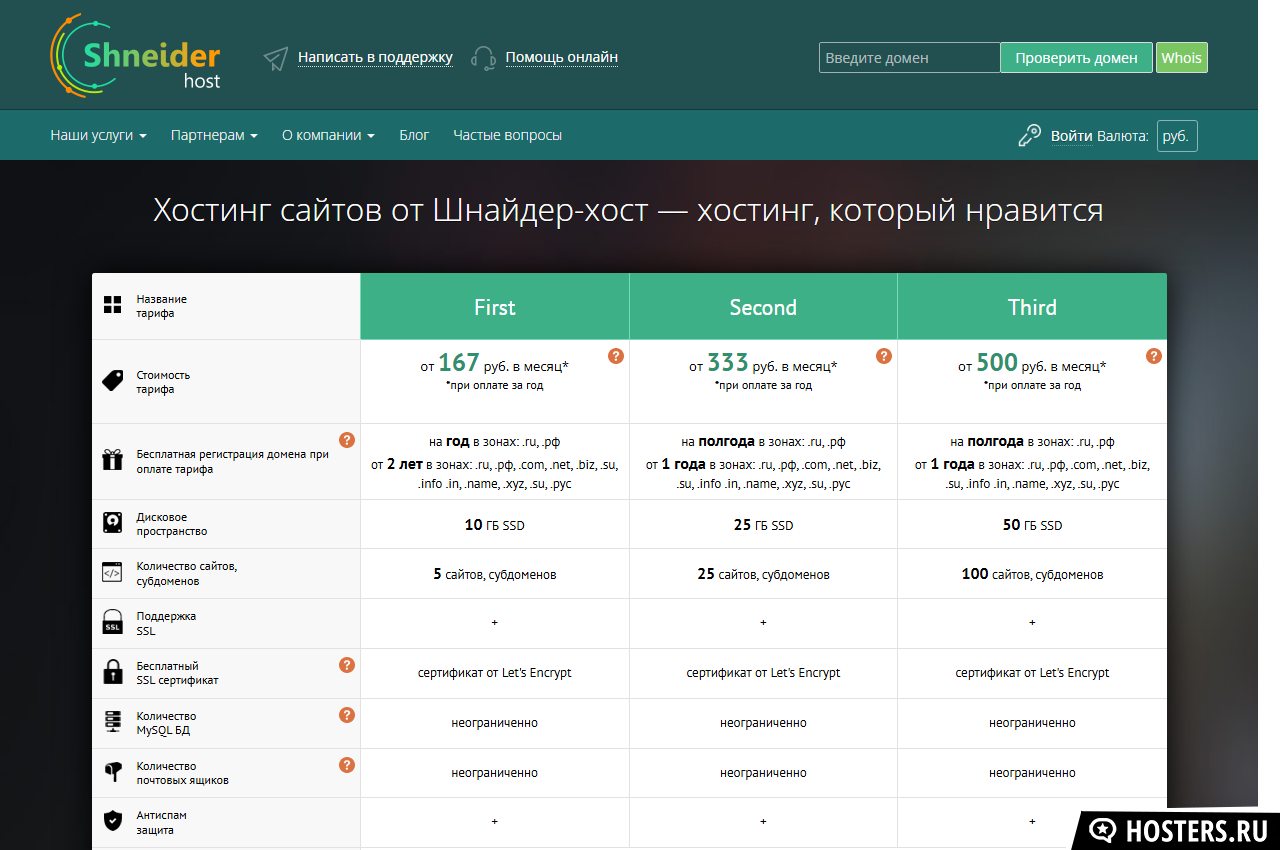This screenshot has height=850, width=1280.
Task: Open Частые вопросы in the navigation bar
Action: tap(507, 135)
